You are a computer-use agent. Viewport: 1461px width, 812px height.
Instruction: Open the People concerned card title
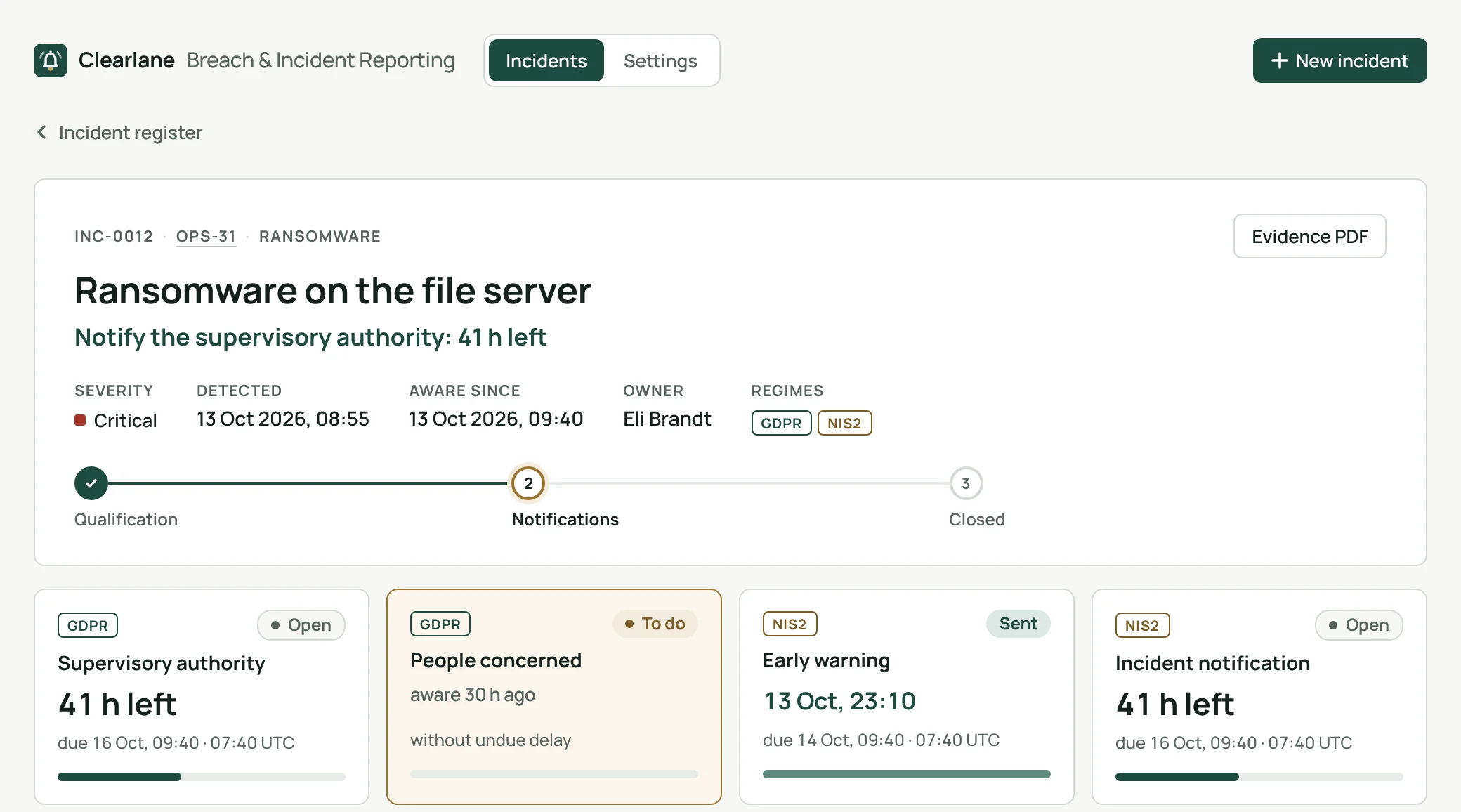[x=496, y=660]
